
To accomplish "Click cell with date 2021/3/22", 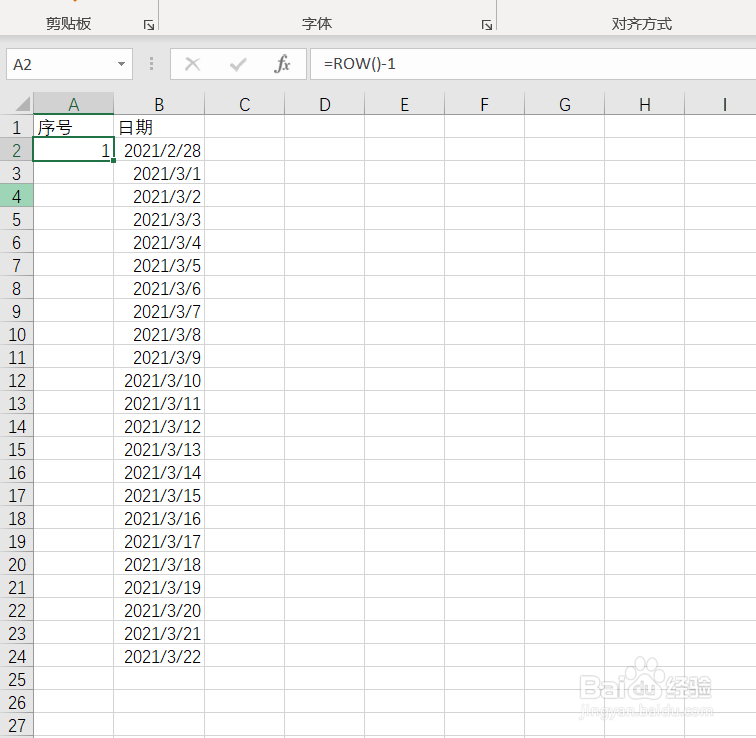I will (159, 656).
